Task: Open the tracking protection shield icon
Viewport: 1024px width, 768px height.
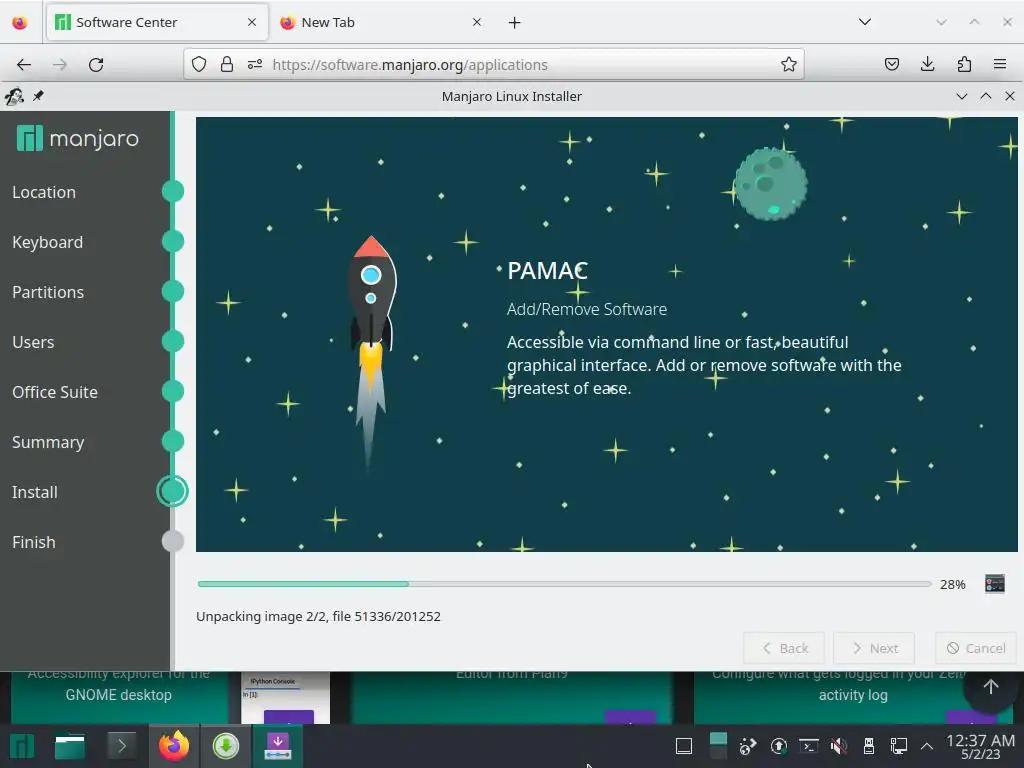Action: pos(199,64)
